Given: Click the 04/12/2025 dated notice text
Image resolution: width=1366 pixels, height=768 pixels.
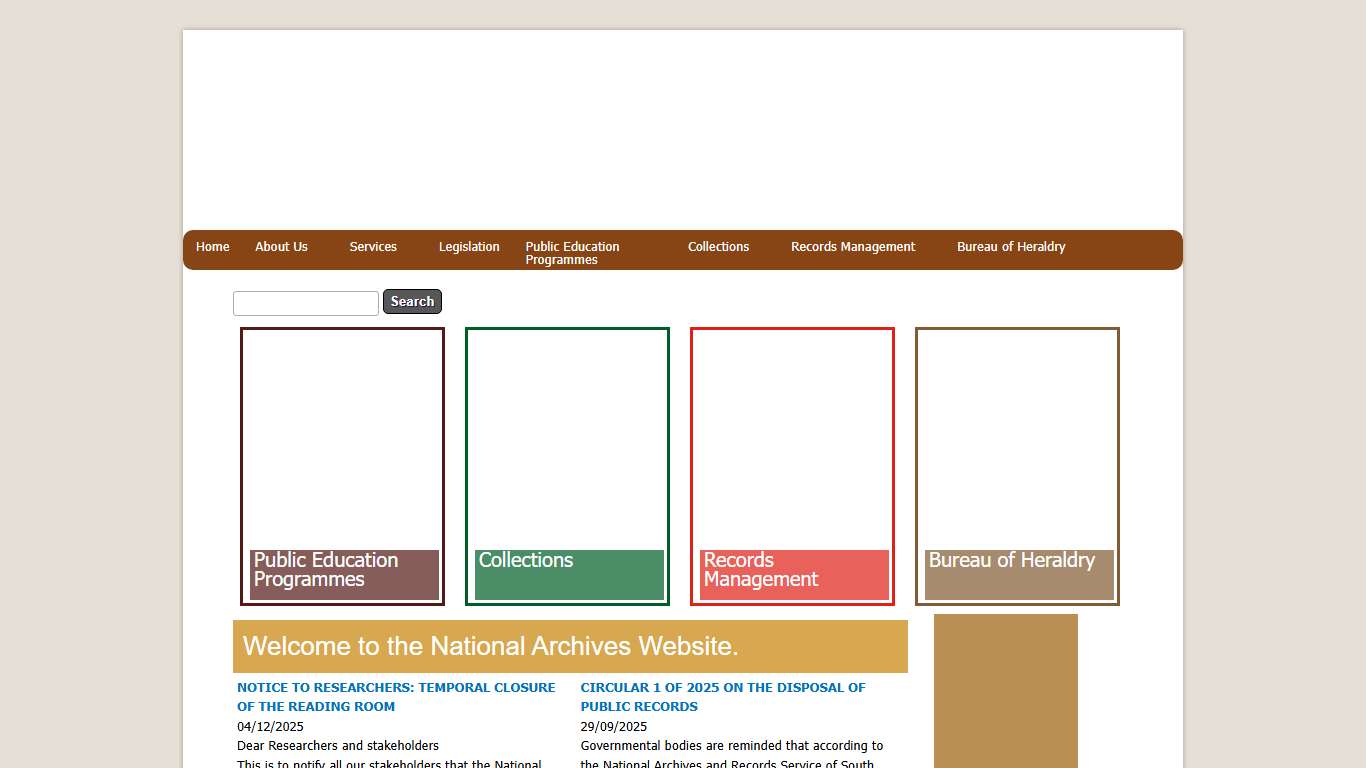Looking at the screenshot, I should pos(270,726).
